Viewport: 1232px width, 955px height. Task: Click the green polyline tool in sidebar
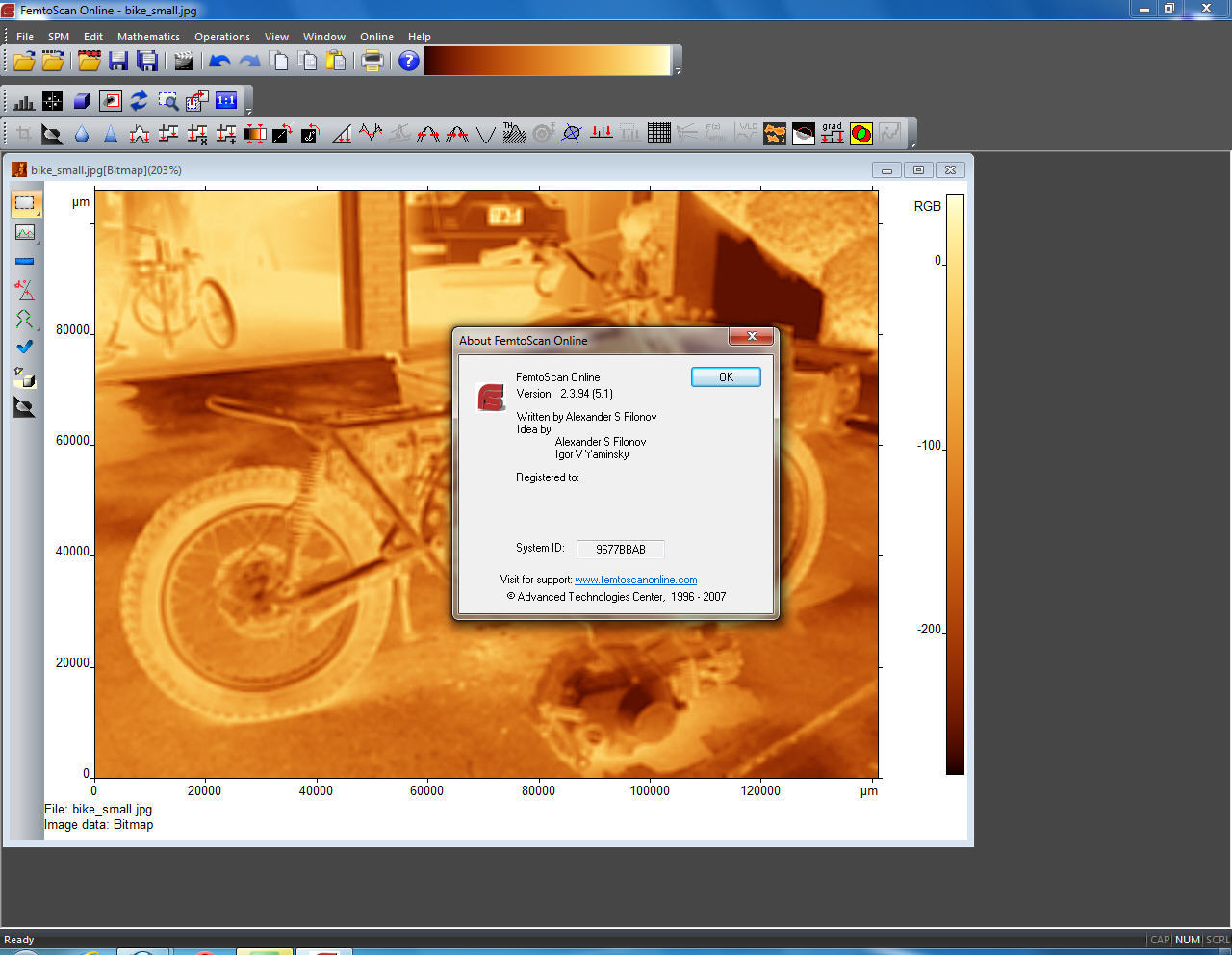click(25, 319)
